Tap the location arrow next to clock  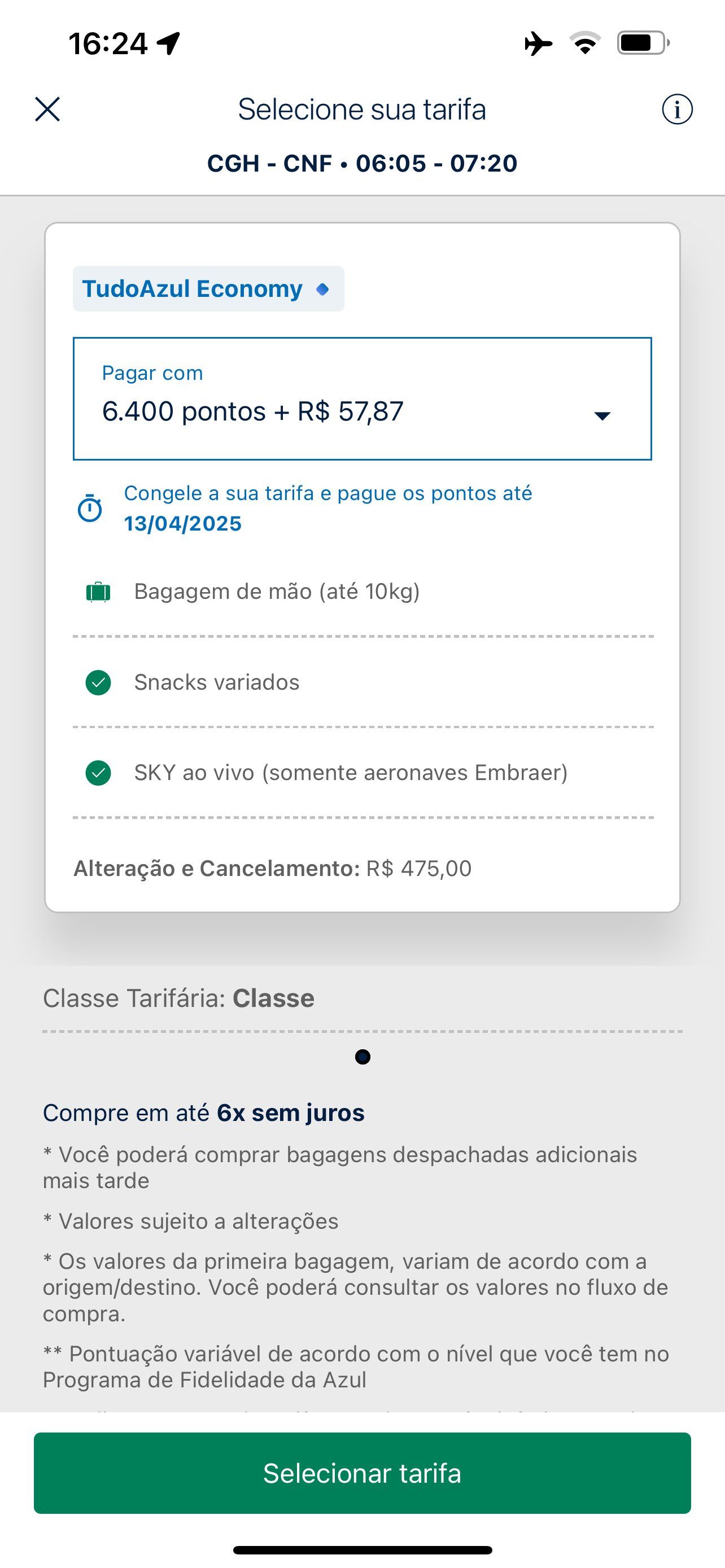tap(169, 43)
